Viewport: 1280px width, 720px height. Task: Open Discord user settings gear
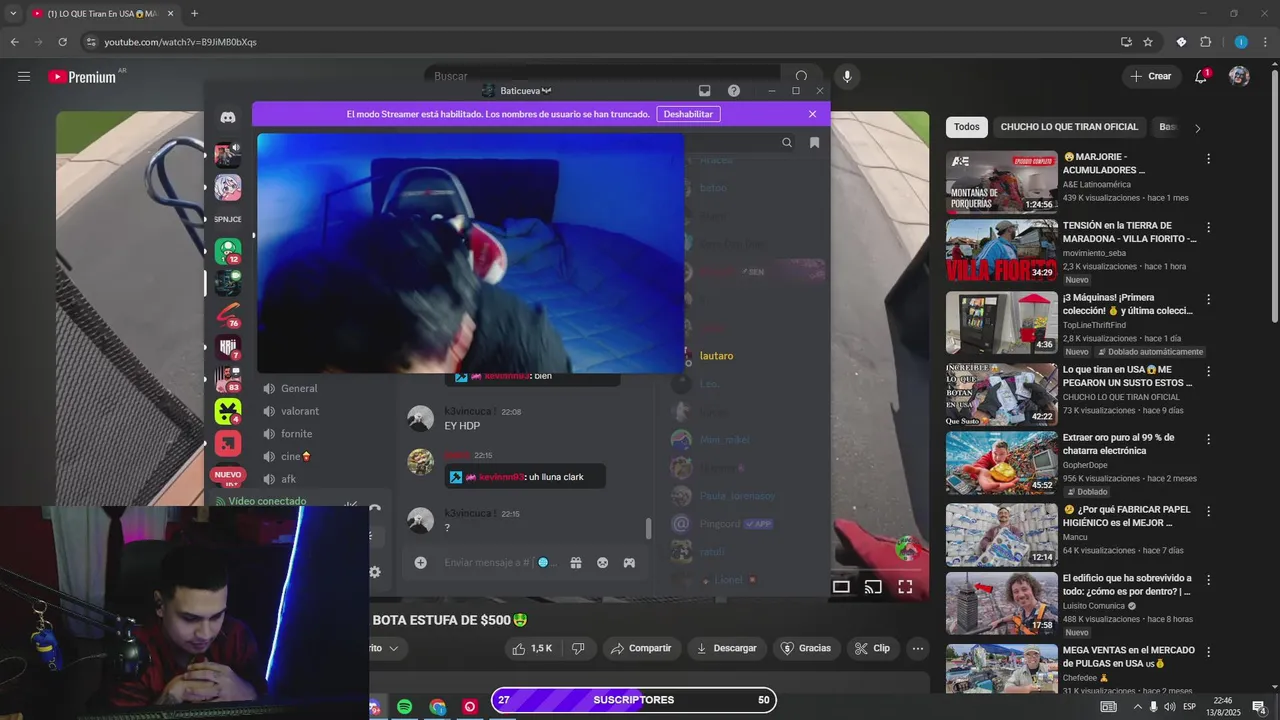coord(375,572)
